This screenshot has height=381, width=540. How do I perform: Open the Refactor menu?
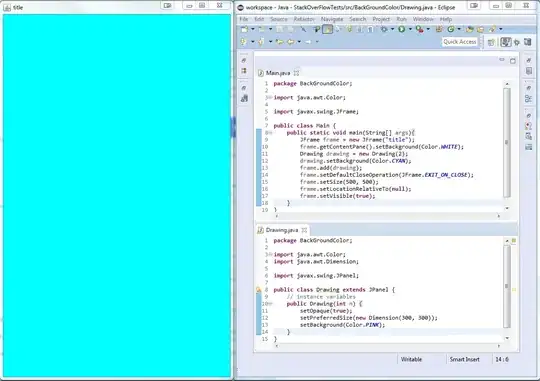point(304,19)
